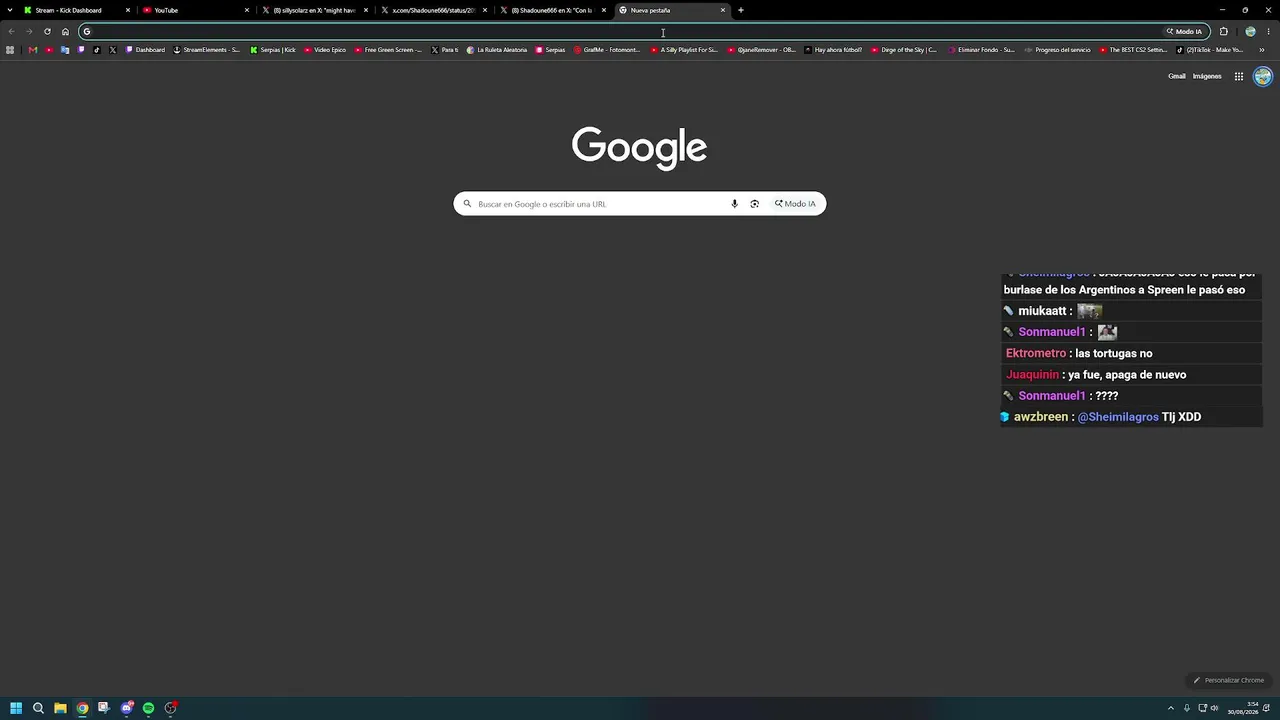This screenshot has height=720, width=1280.
Task: Click the Google logo
Action: (x=640, y=146)
